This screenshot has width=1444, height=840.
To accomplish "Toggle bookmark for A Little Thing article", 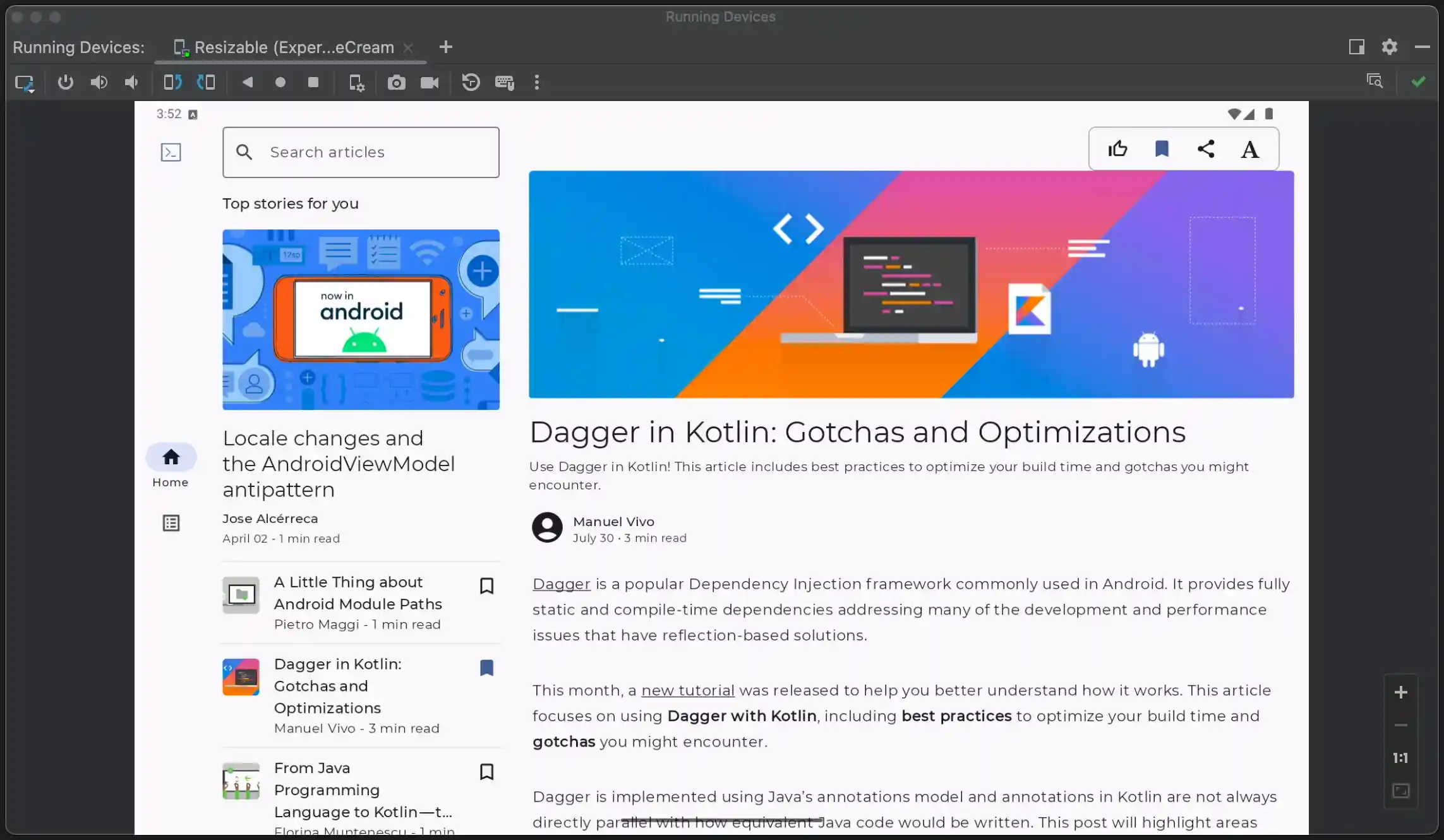I will (486, 586).
